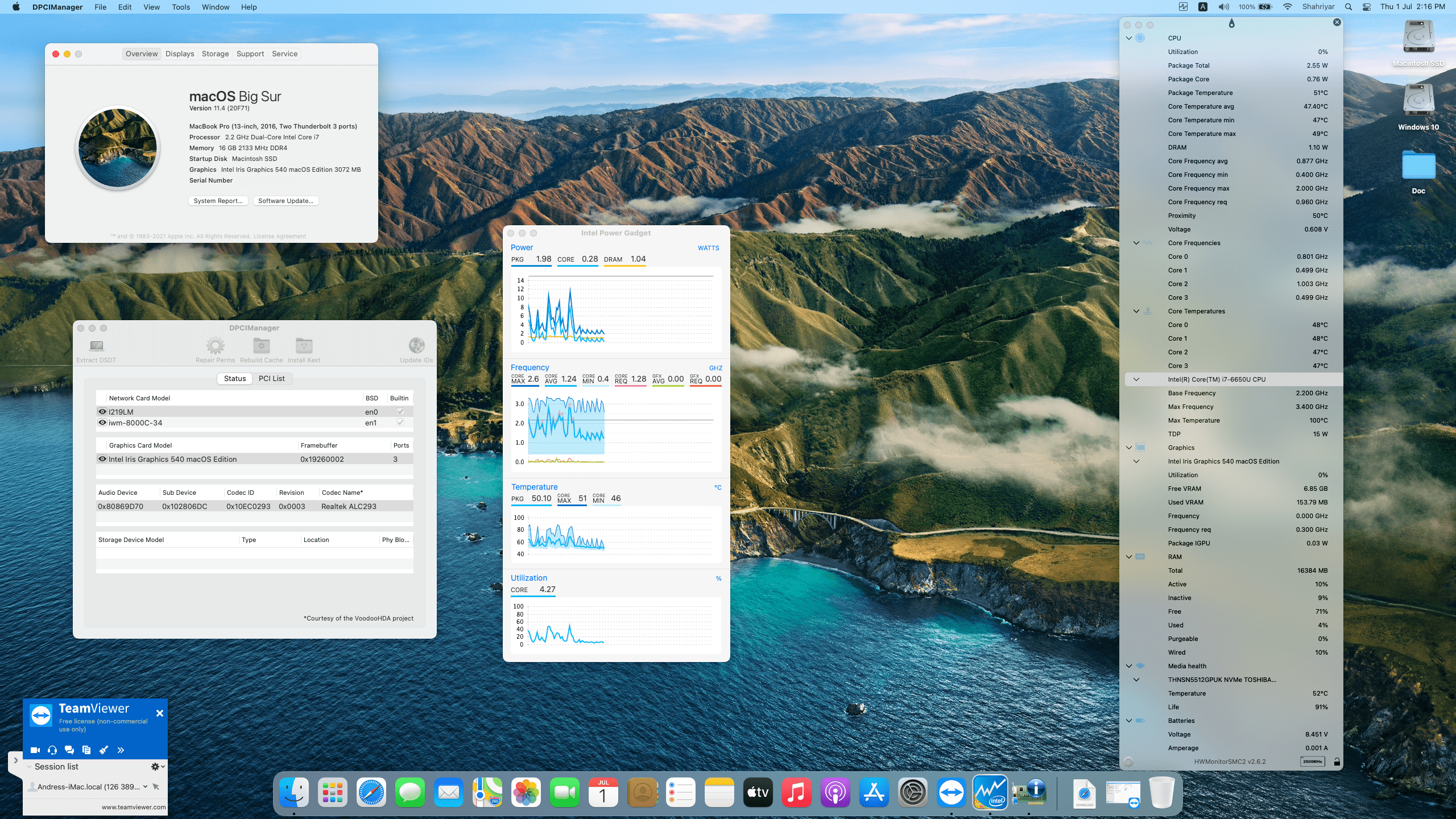This screenshot has height=819, width=1456.
Task: Select the Status tab in DPCIManager
Action: (235, 379)
